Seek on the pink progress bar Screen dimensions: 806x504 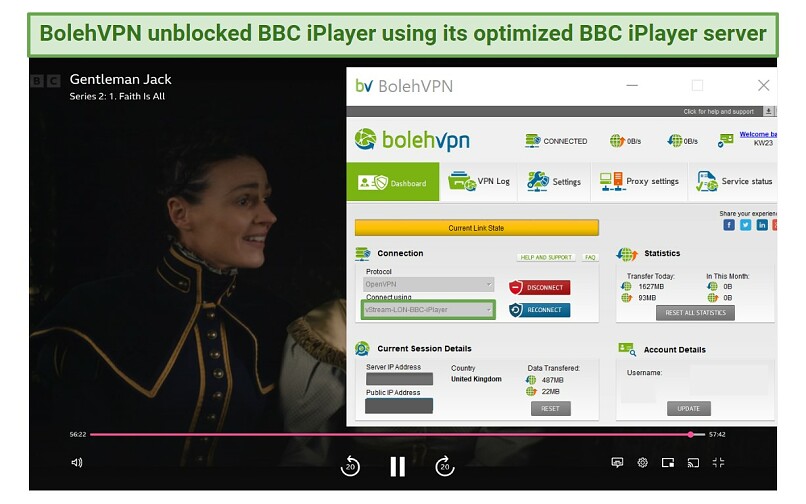tap(397, 435)
